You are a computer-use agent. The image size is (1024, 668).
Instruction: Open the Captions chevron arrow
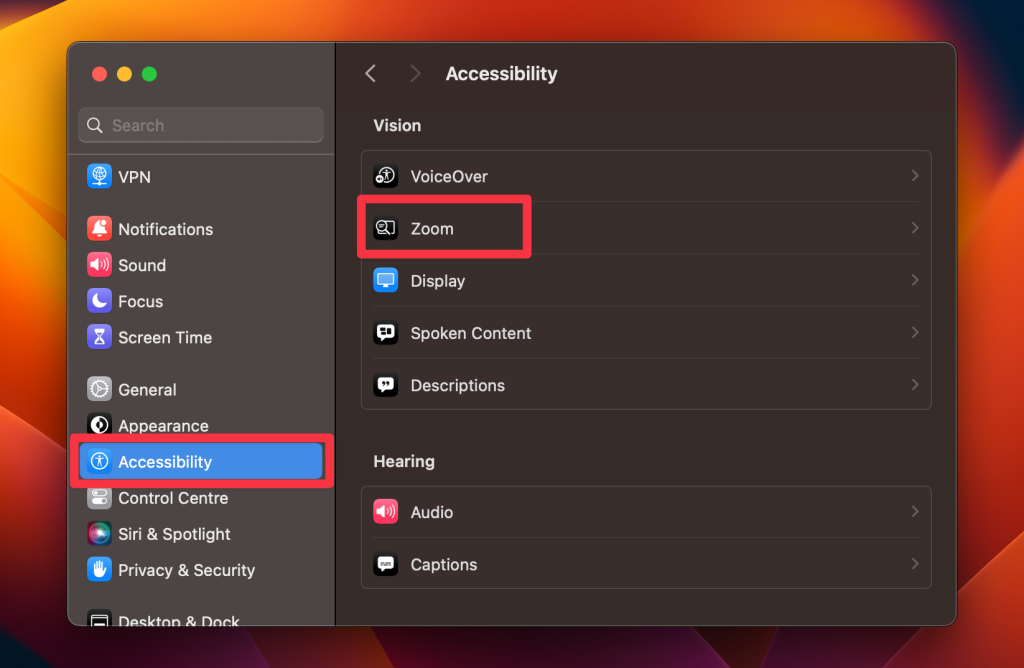point(914,564)
